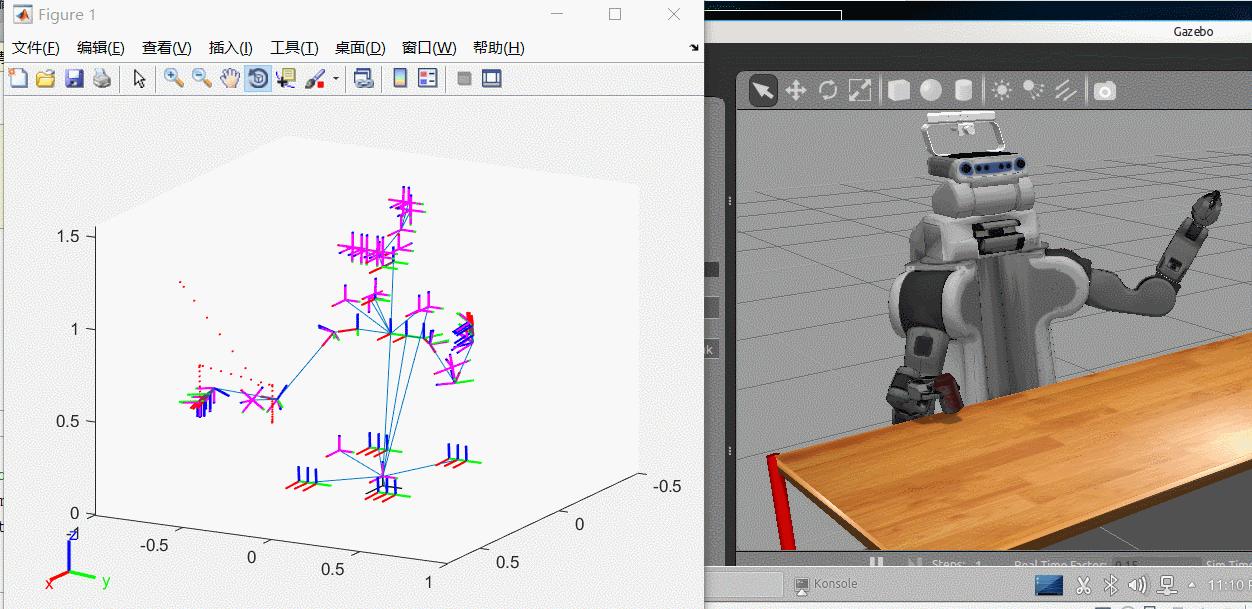Toggle off the Rotate 3D mode
This screenshot has height=609, width=1252.
(x=258, y=78)
